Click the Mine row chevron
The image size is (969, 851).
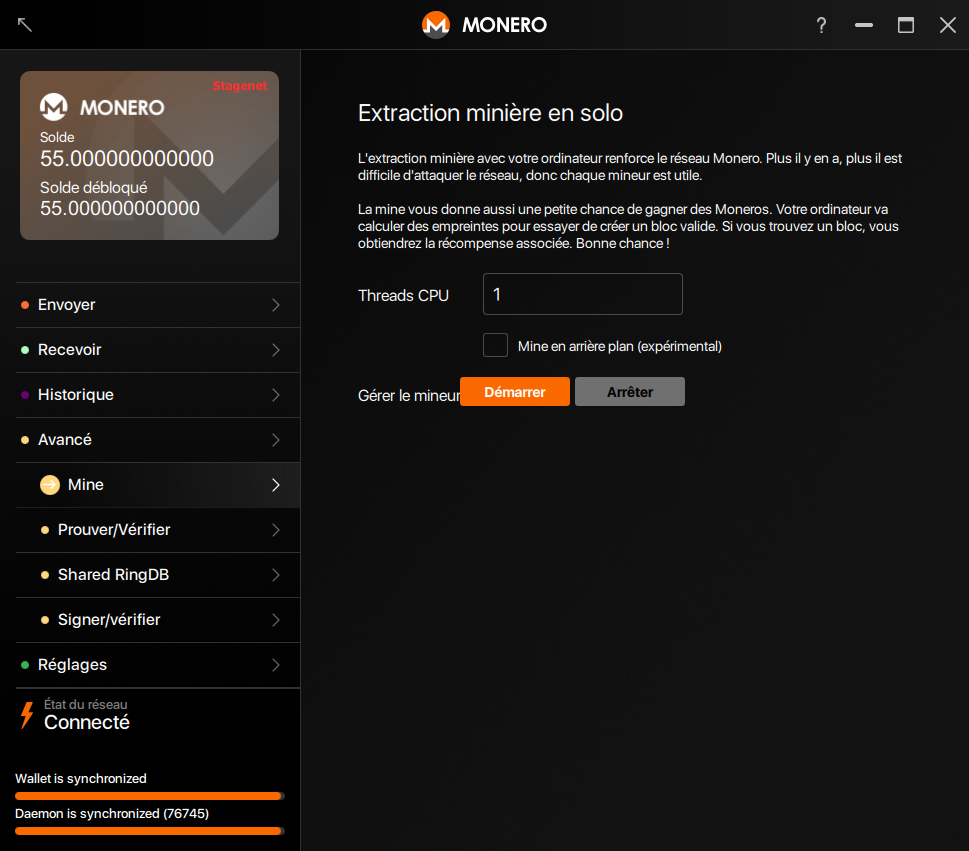click(x=276, y=485)
